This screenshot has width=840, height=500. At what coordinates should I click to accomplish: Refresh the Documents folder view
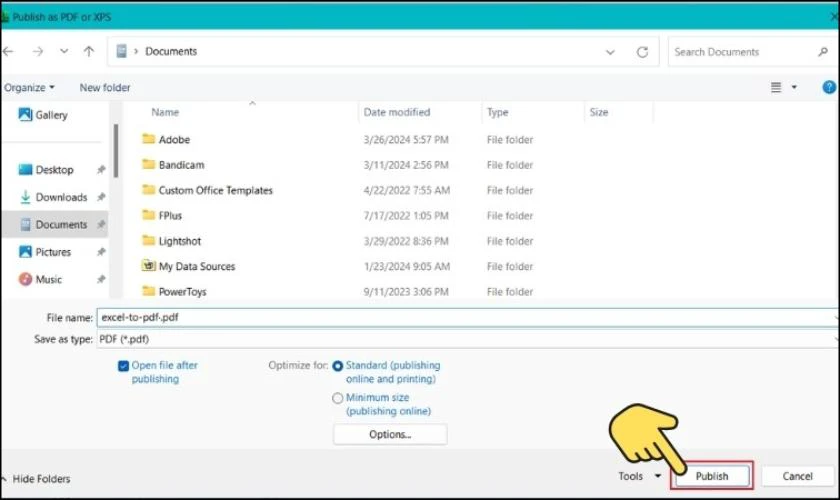pyautogui.click(x=642, y=52)
